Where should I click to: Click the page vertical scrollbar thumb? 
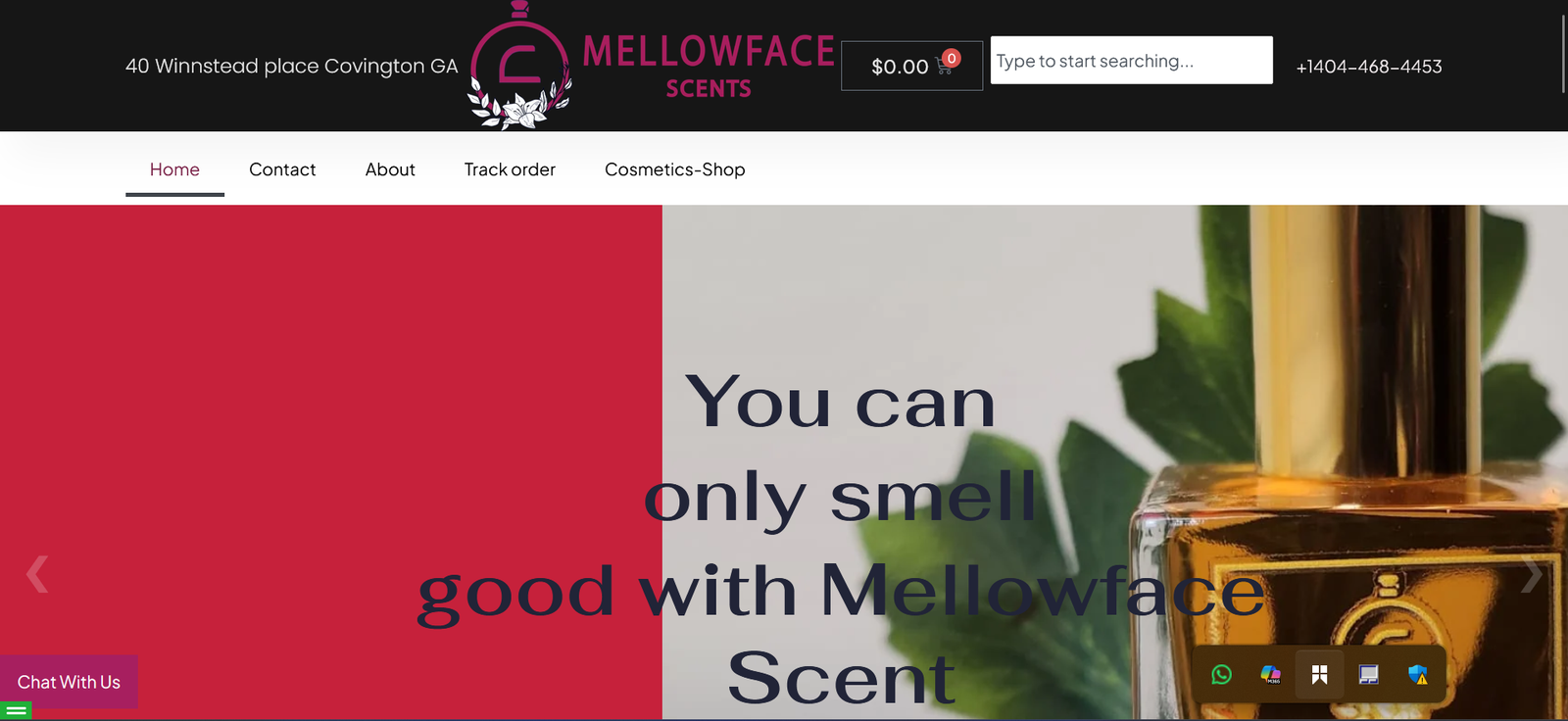pyautogui.click(x=1563, y=54)
